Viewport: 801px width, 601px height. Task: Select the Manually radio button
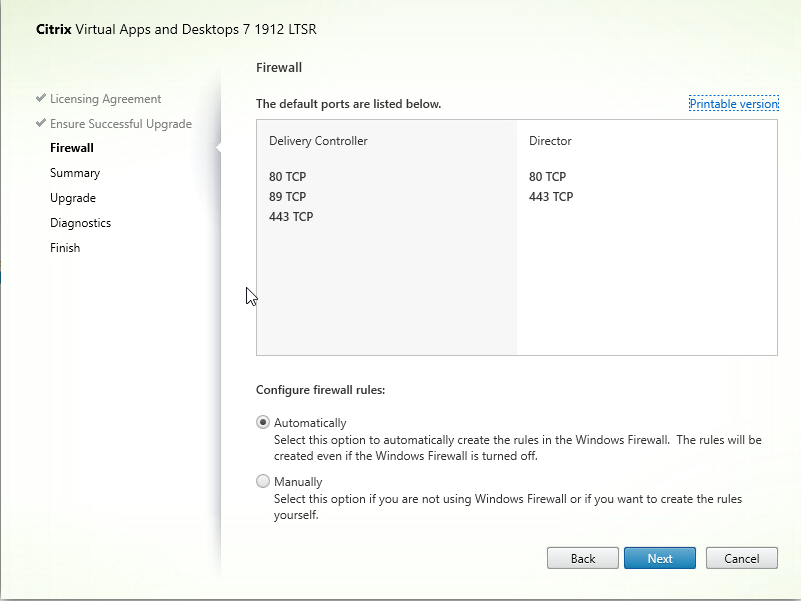click(x=263, y=481)
